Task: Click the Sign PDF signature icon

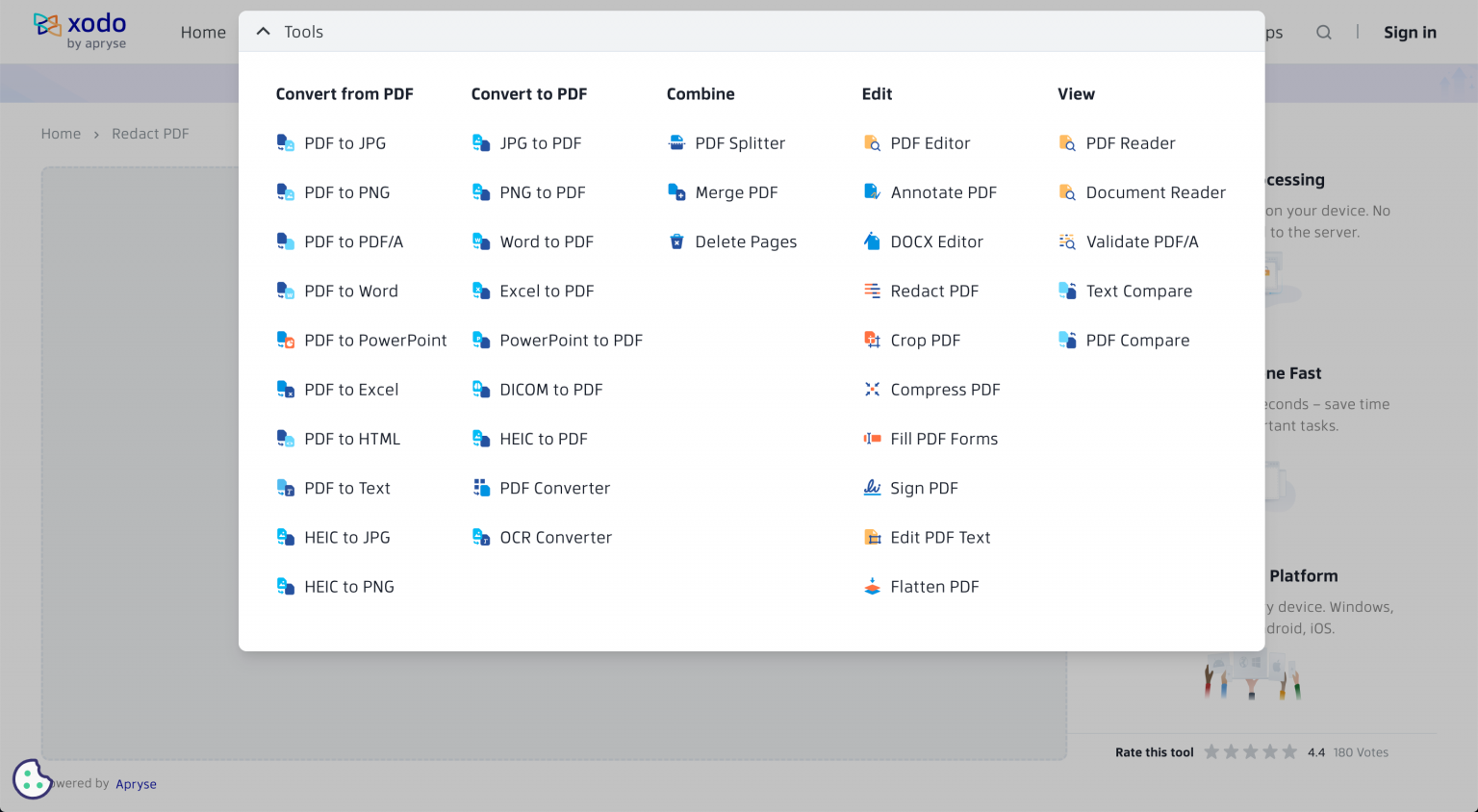Action: 872,488
